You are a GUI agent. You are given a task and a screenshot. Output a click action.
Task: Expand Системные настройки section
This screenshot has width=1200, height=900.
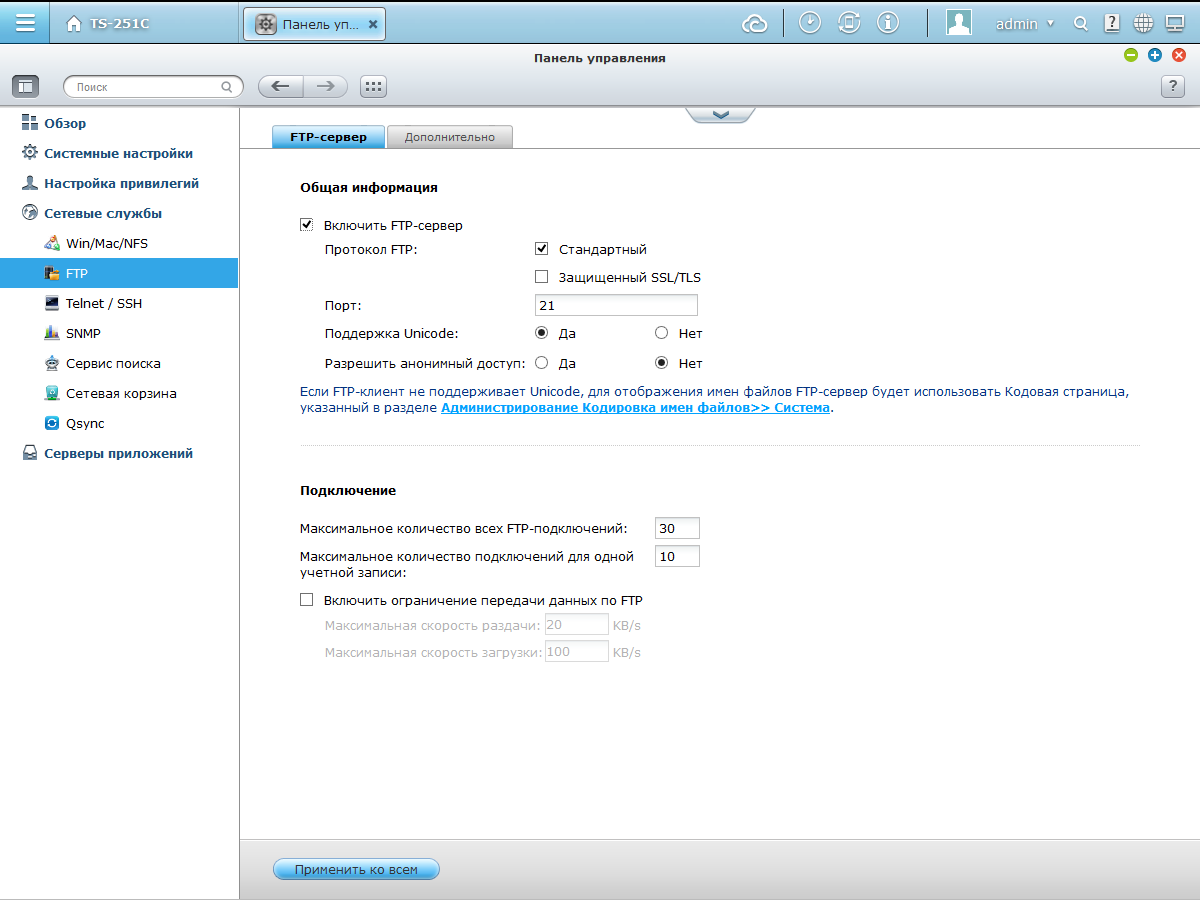(118, 153)
